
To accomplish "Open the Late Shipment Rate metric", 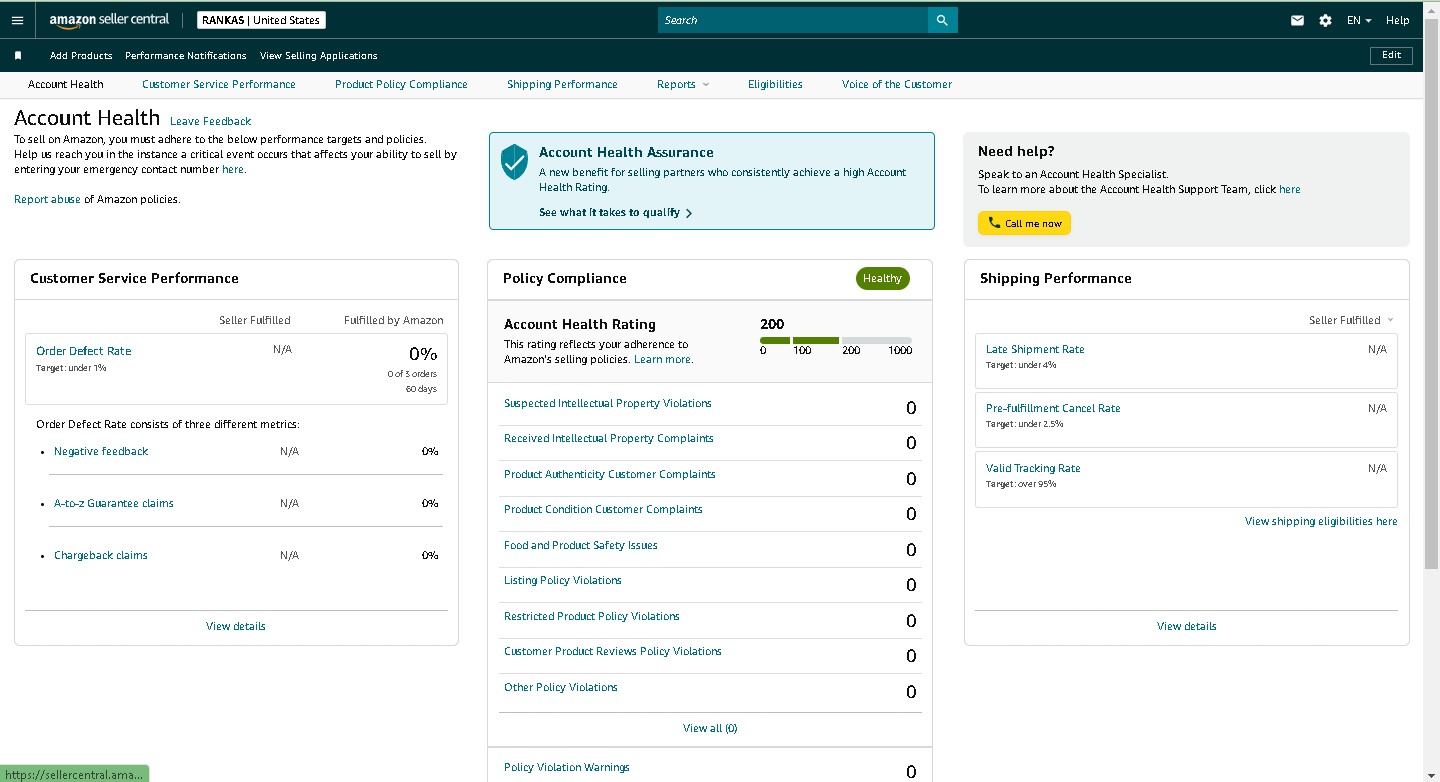I will tap(1035, 350).
